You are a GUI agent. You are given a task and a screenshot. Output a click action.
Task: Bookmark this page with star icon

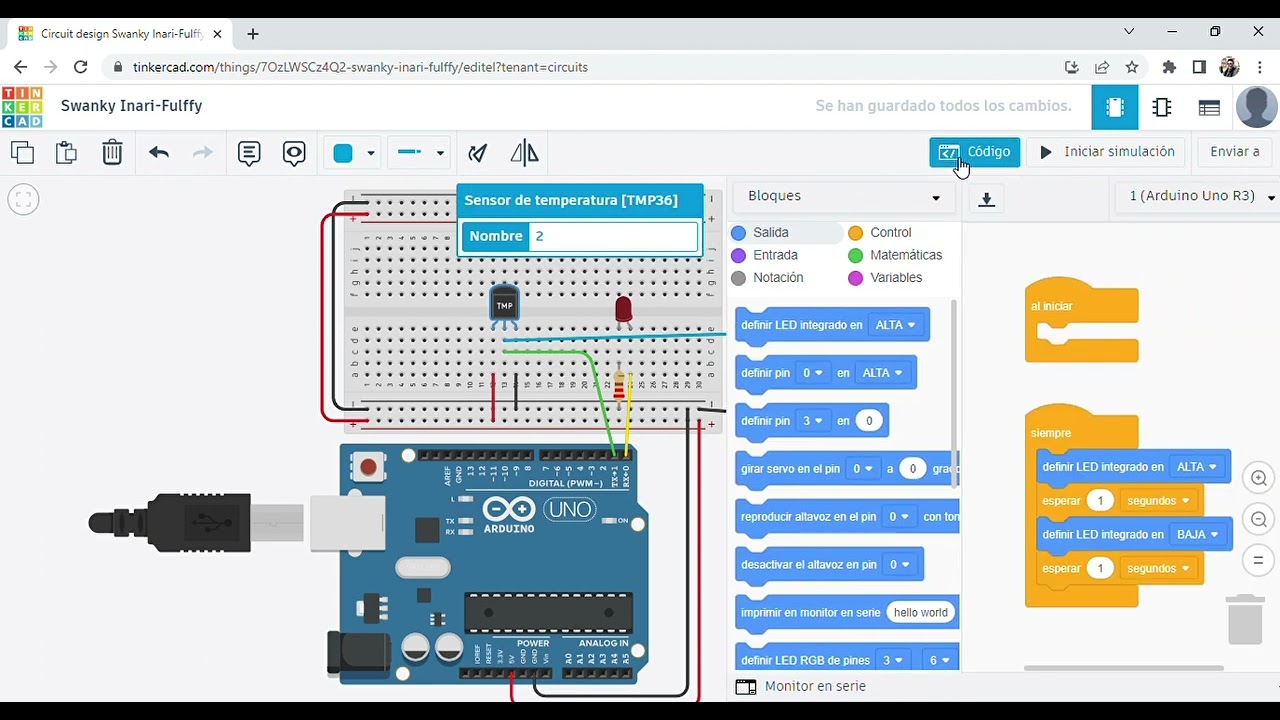[1132, 67]
